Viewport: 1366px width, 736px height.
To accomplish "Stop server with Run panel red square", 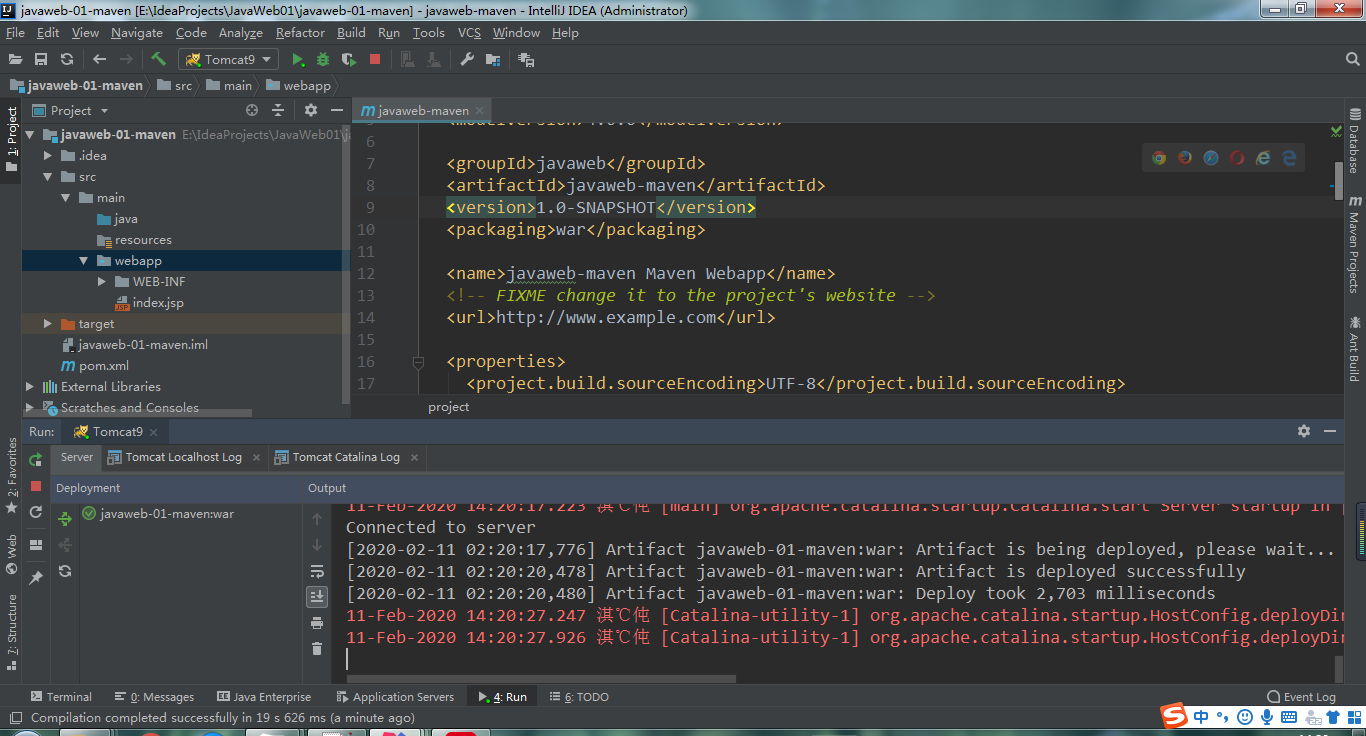I will click(x=36, y=486).
